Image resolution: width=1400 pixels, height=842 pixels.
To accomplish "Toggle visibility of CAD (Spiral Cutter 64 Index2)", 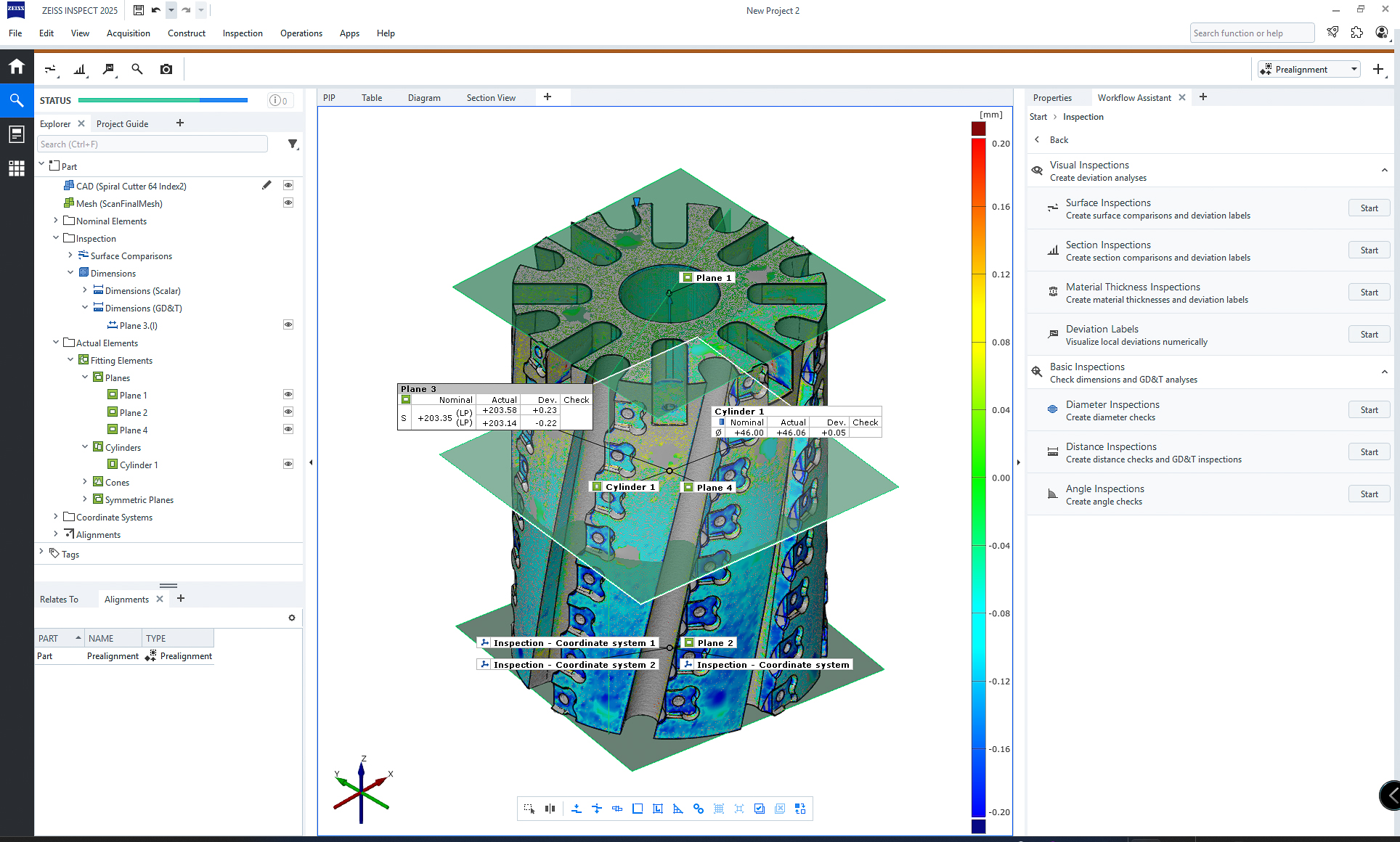I will [x=288, y=186].
